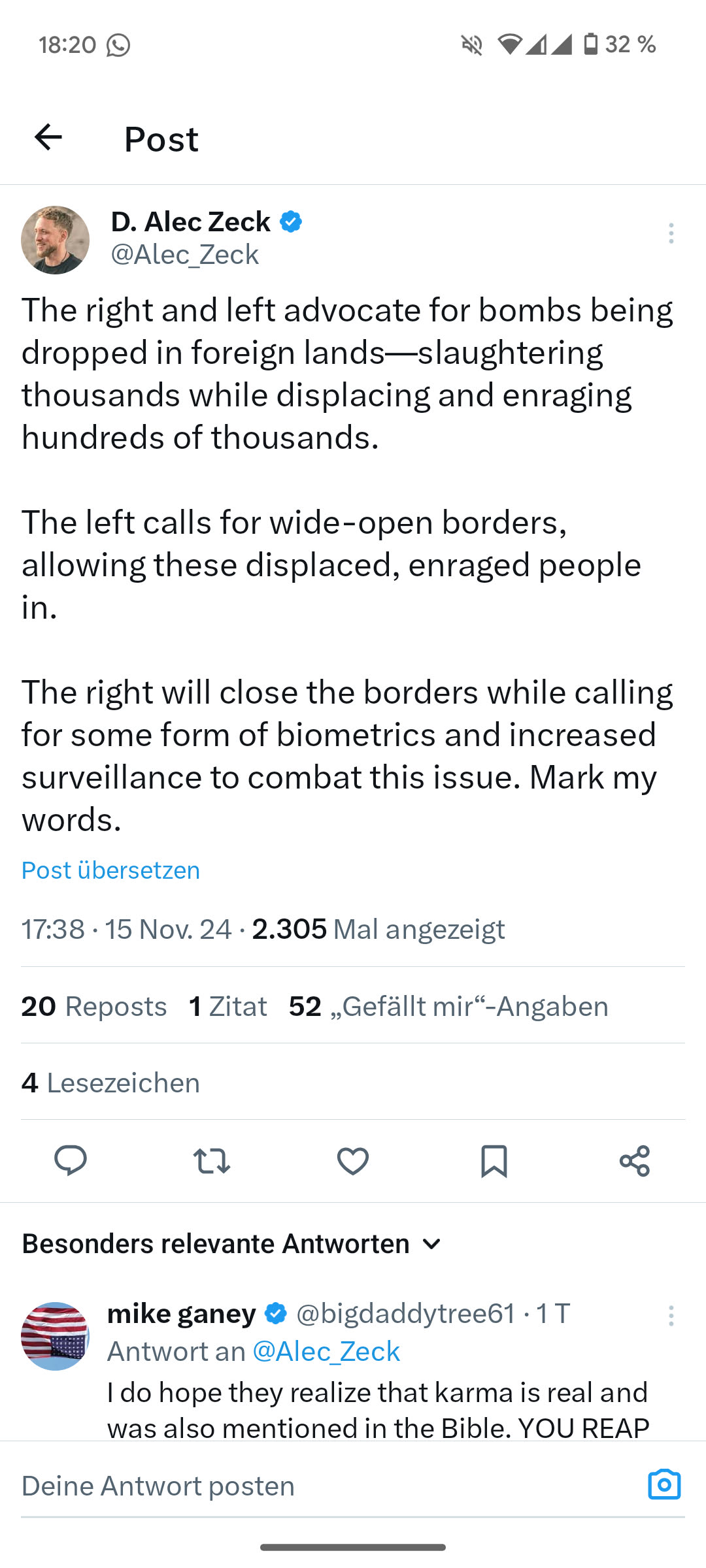Tap the repost arrows icon
This screenshot has height=1568, width=706.
click(x=212, y=1161)
